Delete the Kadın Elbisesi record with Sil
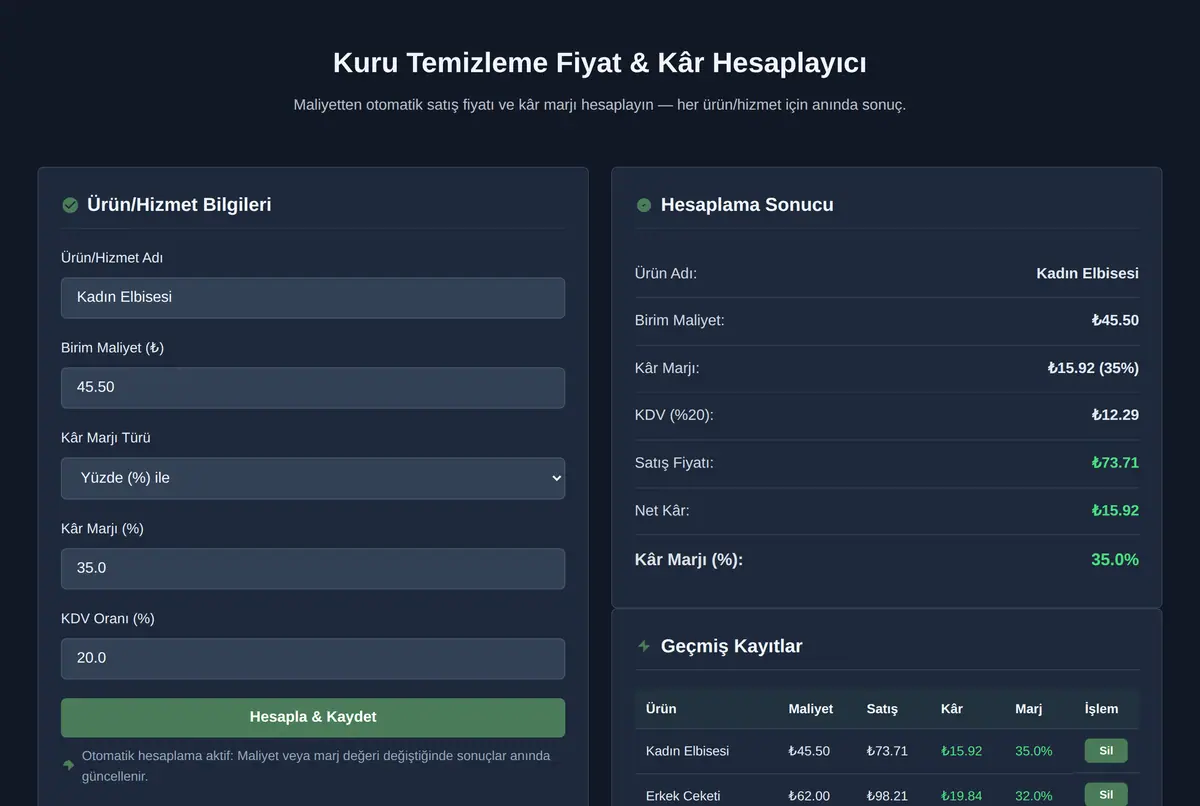 (x=1106, y=751)
